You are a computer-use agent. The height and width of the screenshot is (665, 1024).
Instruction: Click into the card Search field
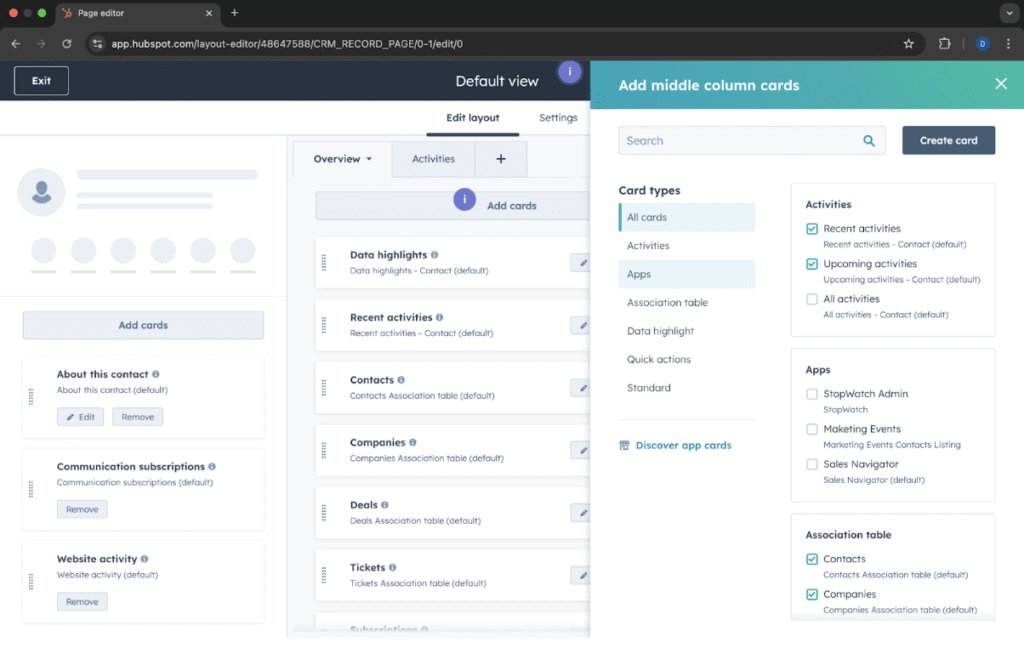pos(740,141)
